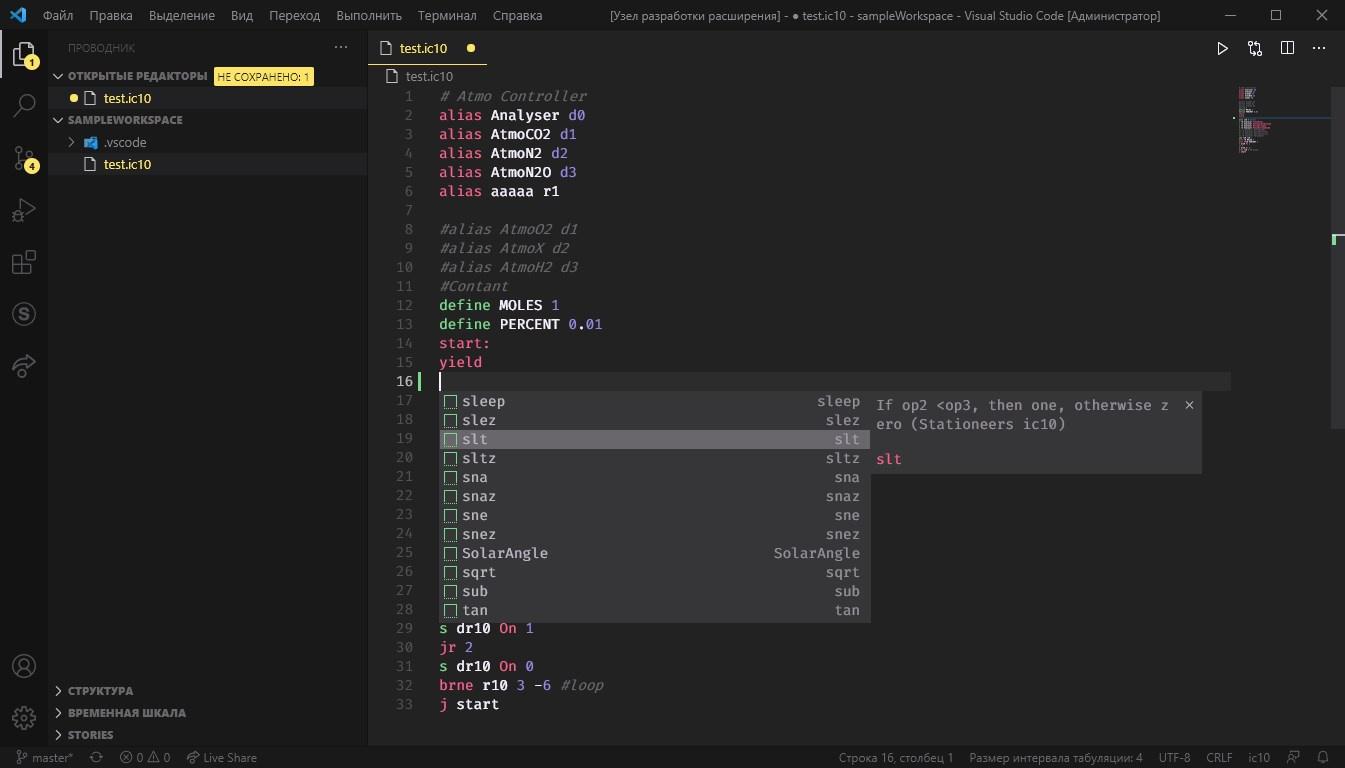Open the Accounts icon in activity bar
This screenshot has width=1345, height=768.
coord(24,666)
